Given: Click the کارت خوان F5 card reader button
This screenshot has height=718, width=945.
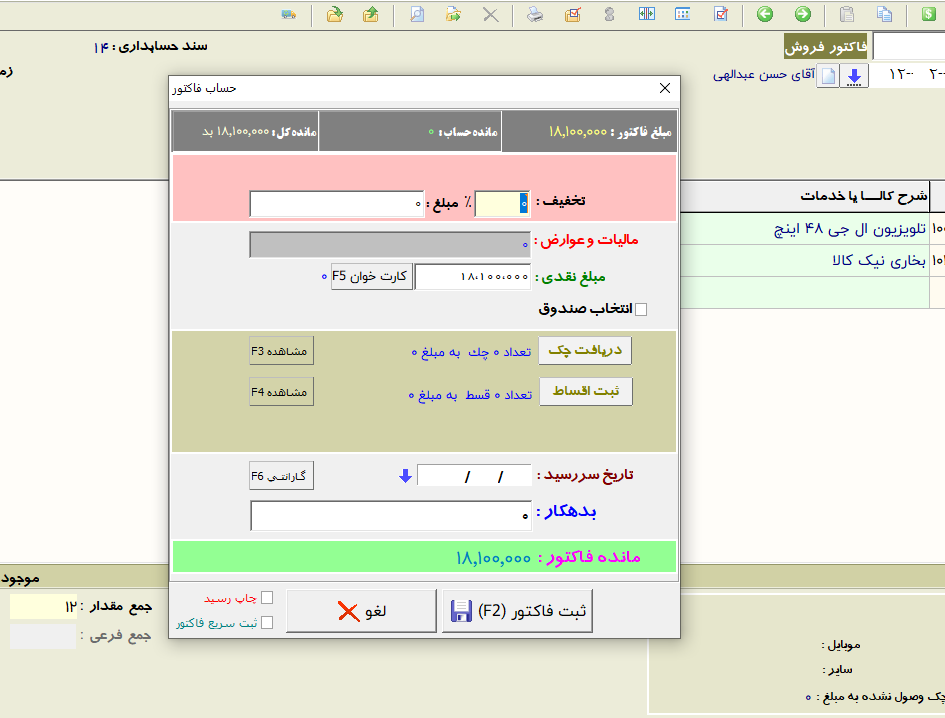Looking at the screenshot, I should click(x=370, y=276).
